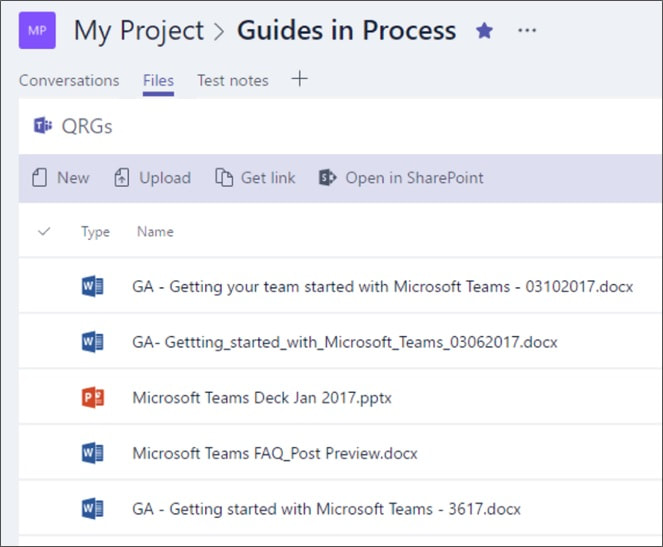Click Word icon for 03102017.docx file
Image resolution: width=663 pixels, height=547 pixels.
pos(93,286)
